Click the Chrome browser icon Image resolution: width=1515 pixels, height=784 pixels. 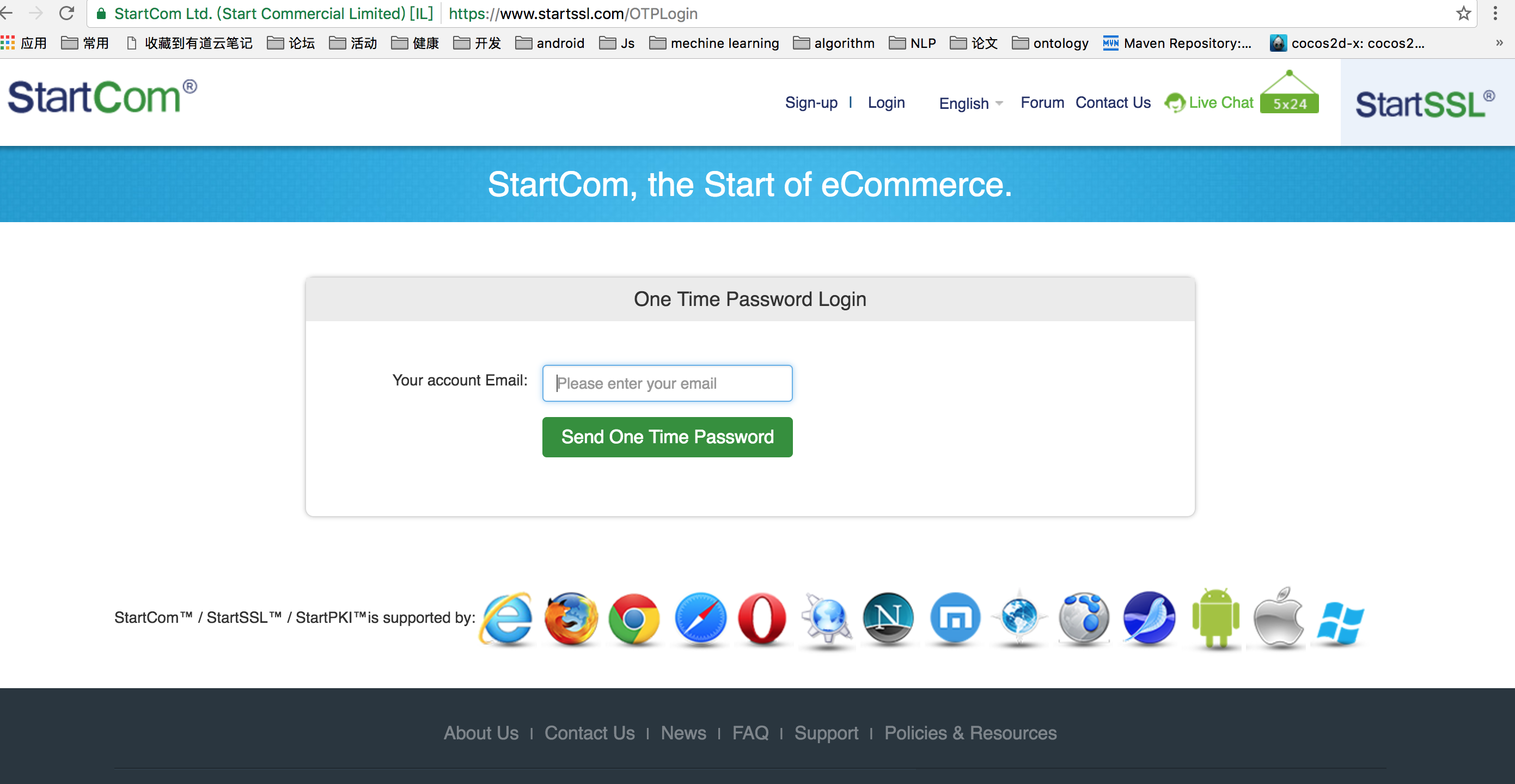(x=634, y=618)
